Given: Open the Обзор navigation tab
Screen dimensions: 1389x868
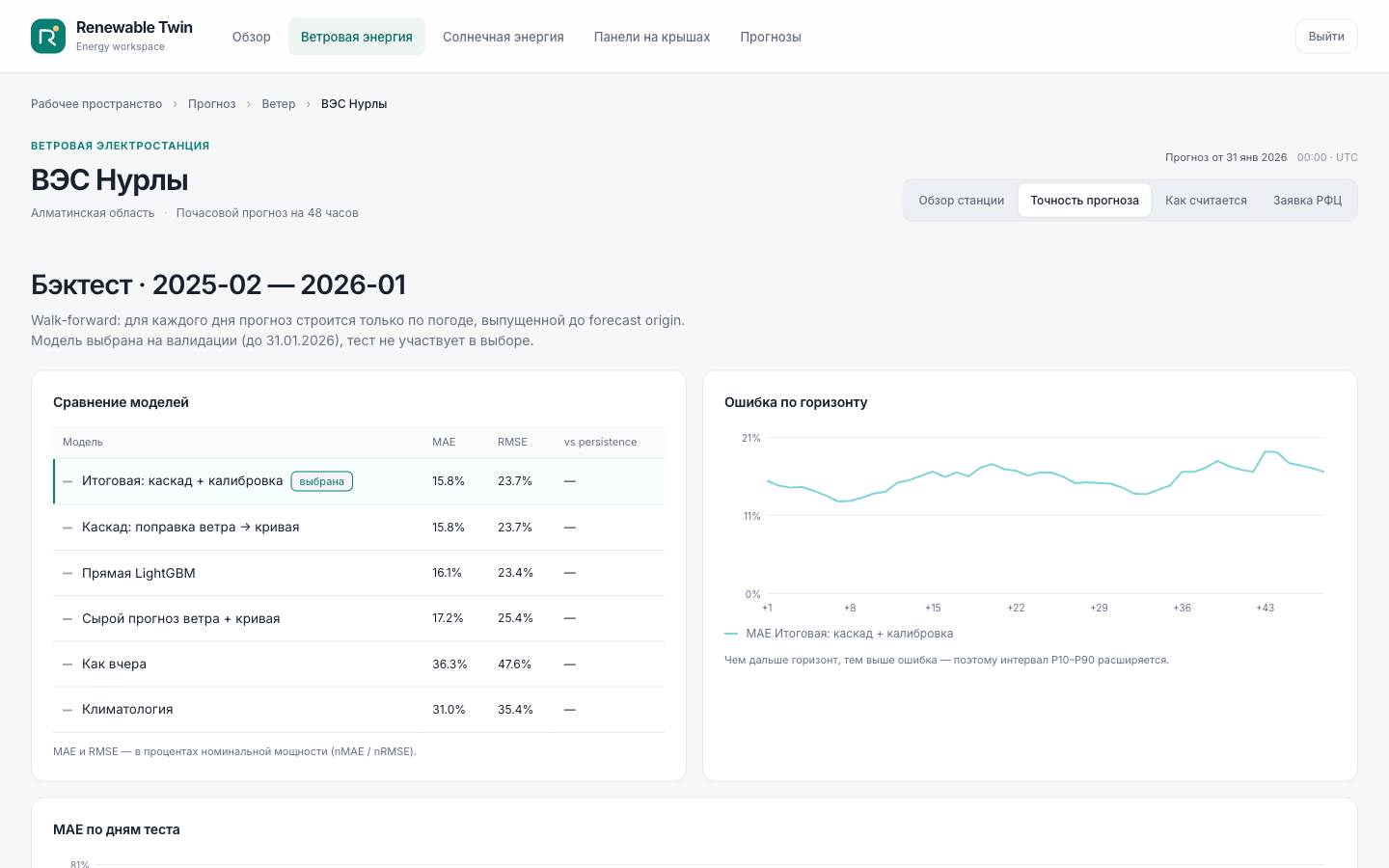Looking at the screenshot, I should point(252,37).
